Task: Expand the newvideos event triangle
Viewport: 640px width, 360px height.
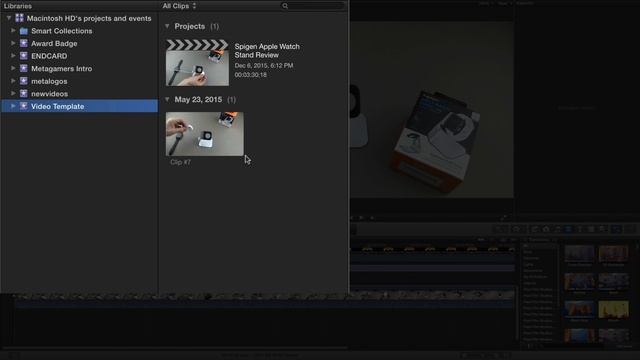Action: pos(13,93)
